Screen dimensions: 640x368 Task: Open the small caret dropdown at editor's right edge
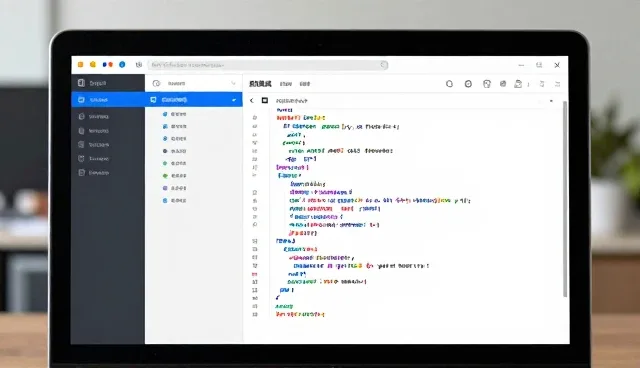[x=551, y=101]
